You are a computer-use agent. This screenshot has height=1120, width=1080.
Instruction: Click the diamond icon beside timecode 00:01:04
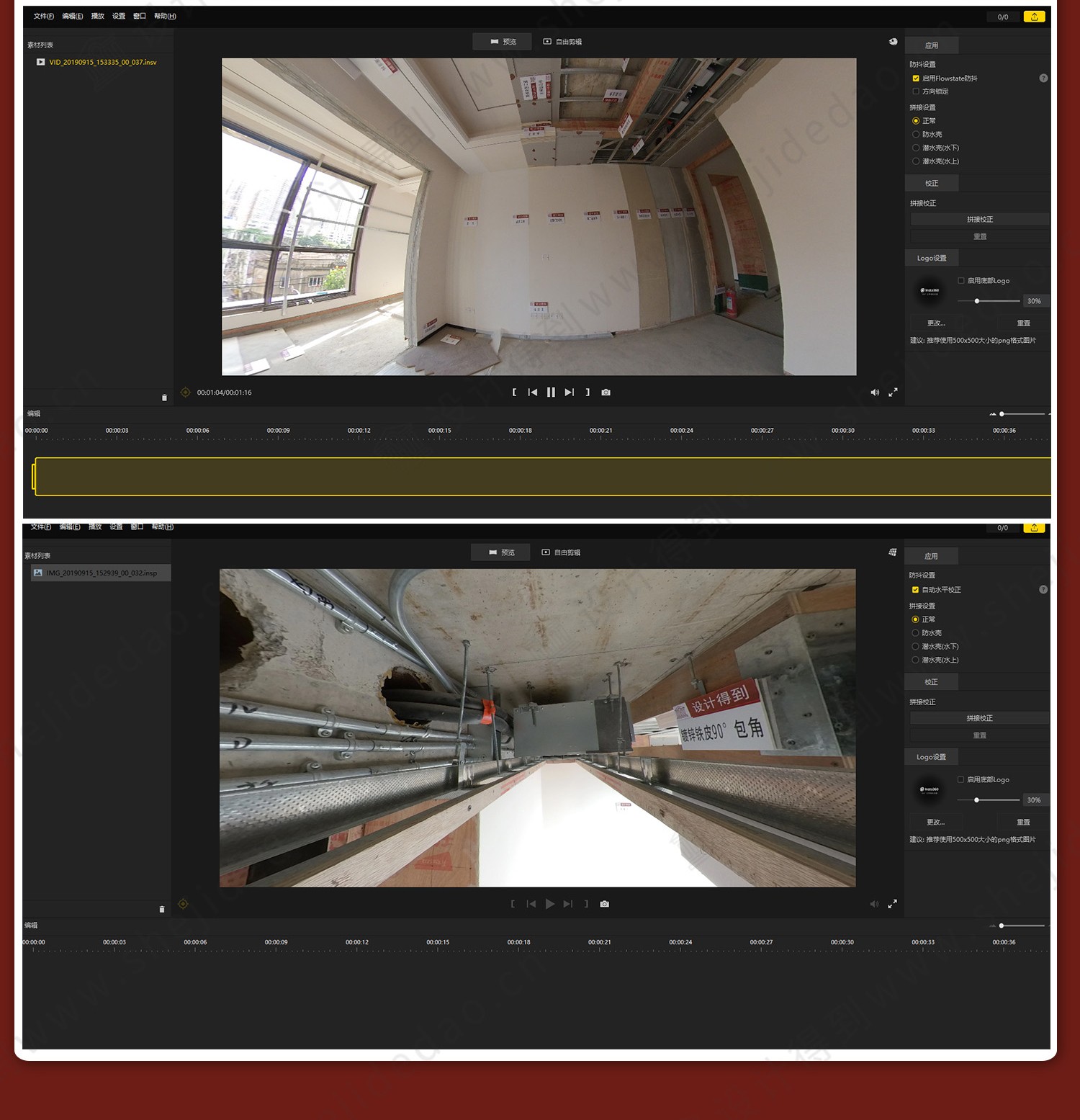pyautogui.click(x=185, y=393)
